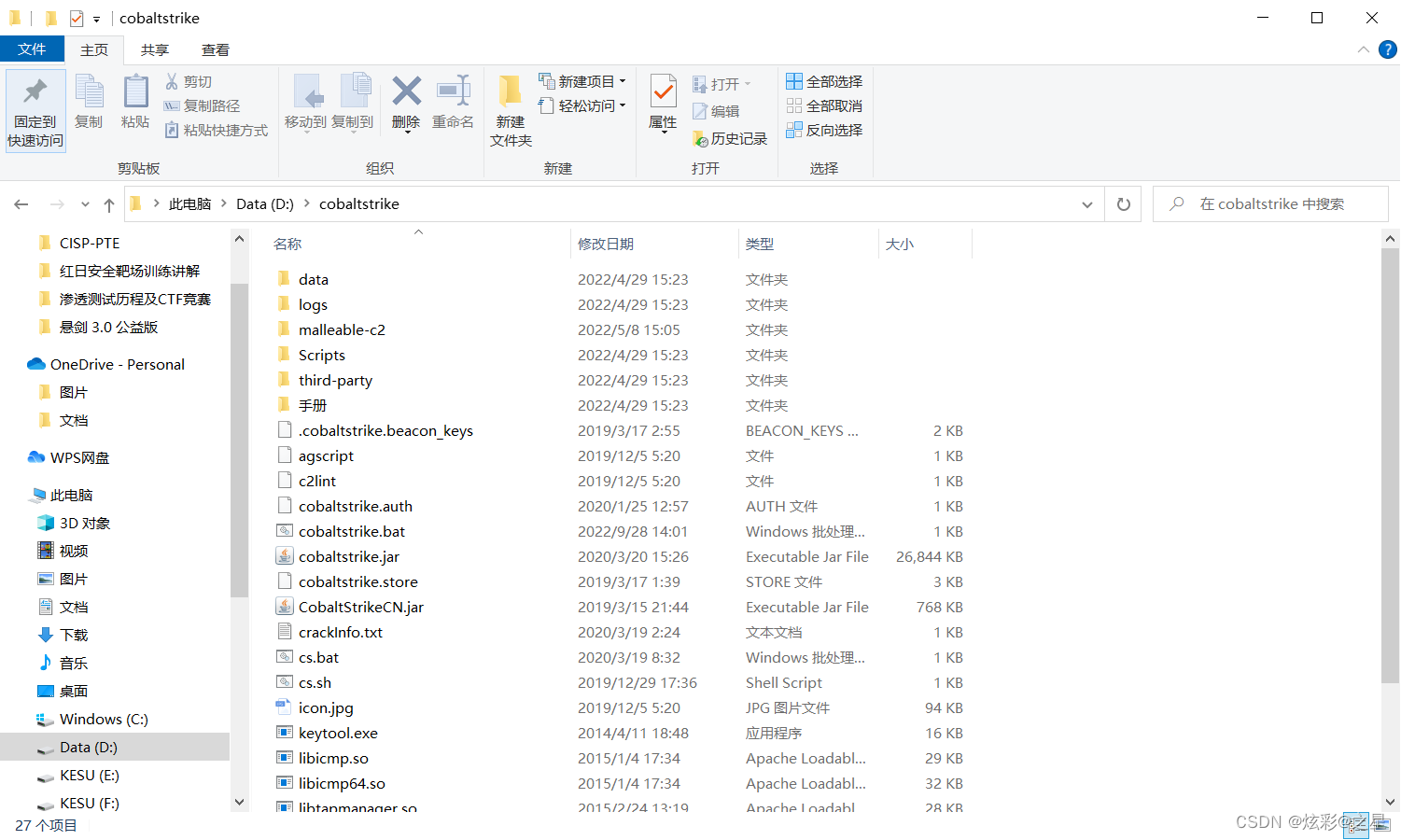The image size is (1401, 840).
Task: Click the cobaltstrike.jar file icon
Action: pyautogui.click(x=285, y=556)
